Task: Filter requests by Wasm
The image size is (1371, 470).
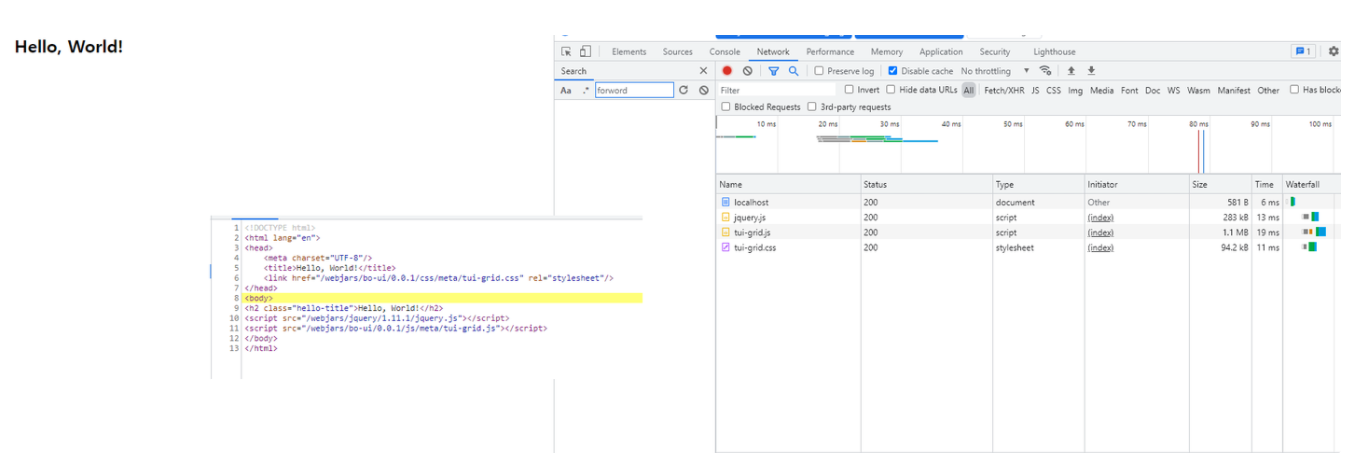Action: click(1199, 90)
